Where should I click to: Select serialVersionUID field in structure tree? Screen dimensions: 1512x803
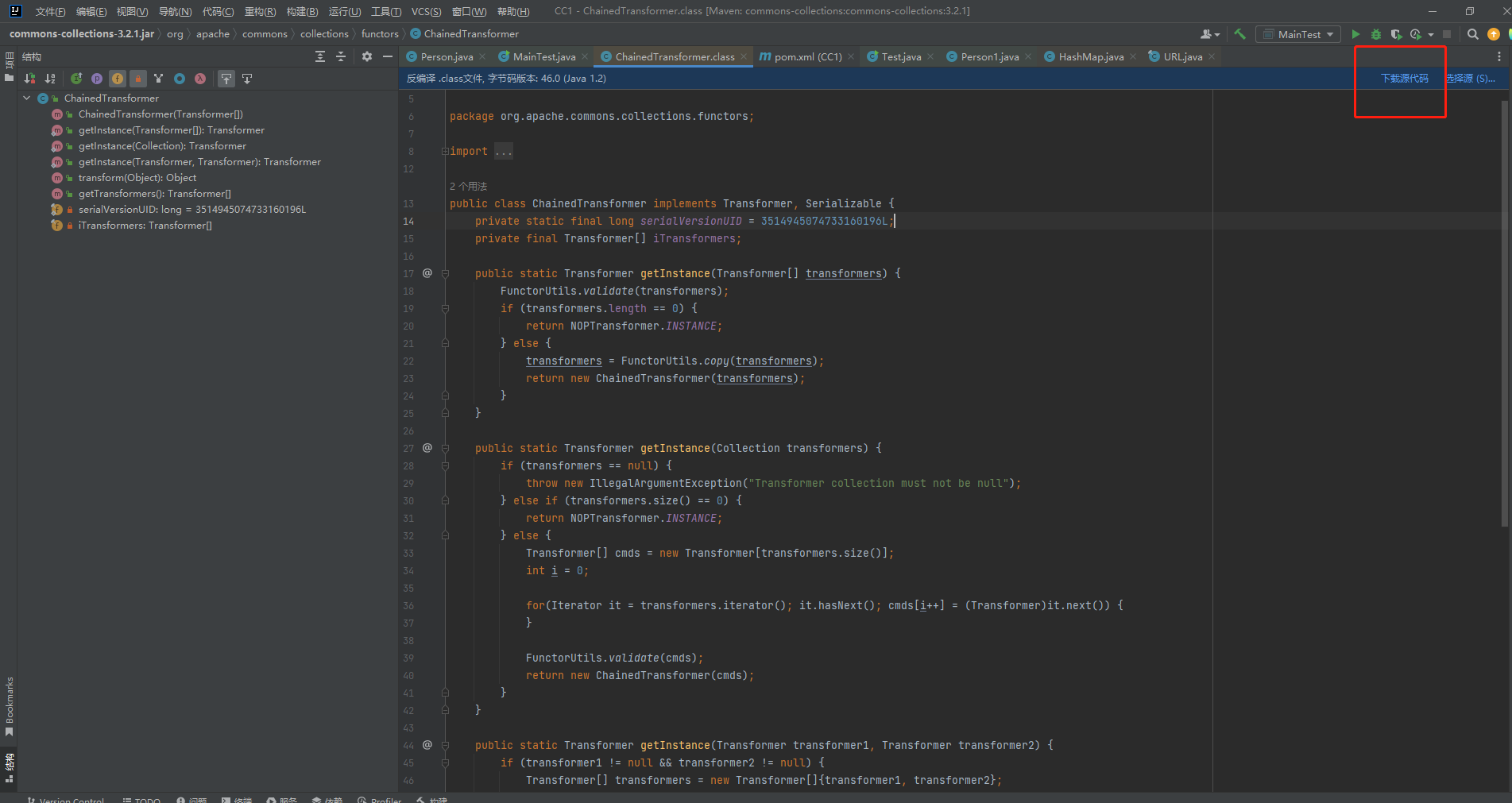click(x=191, y=210)
